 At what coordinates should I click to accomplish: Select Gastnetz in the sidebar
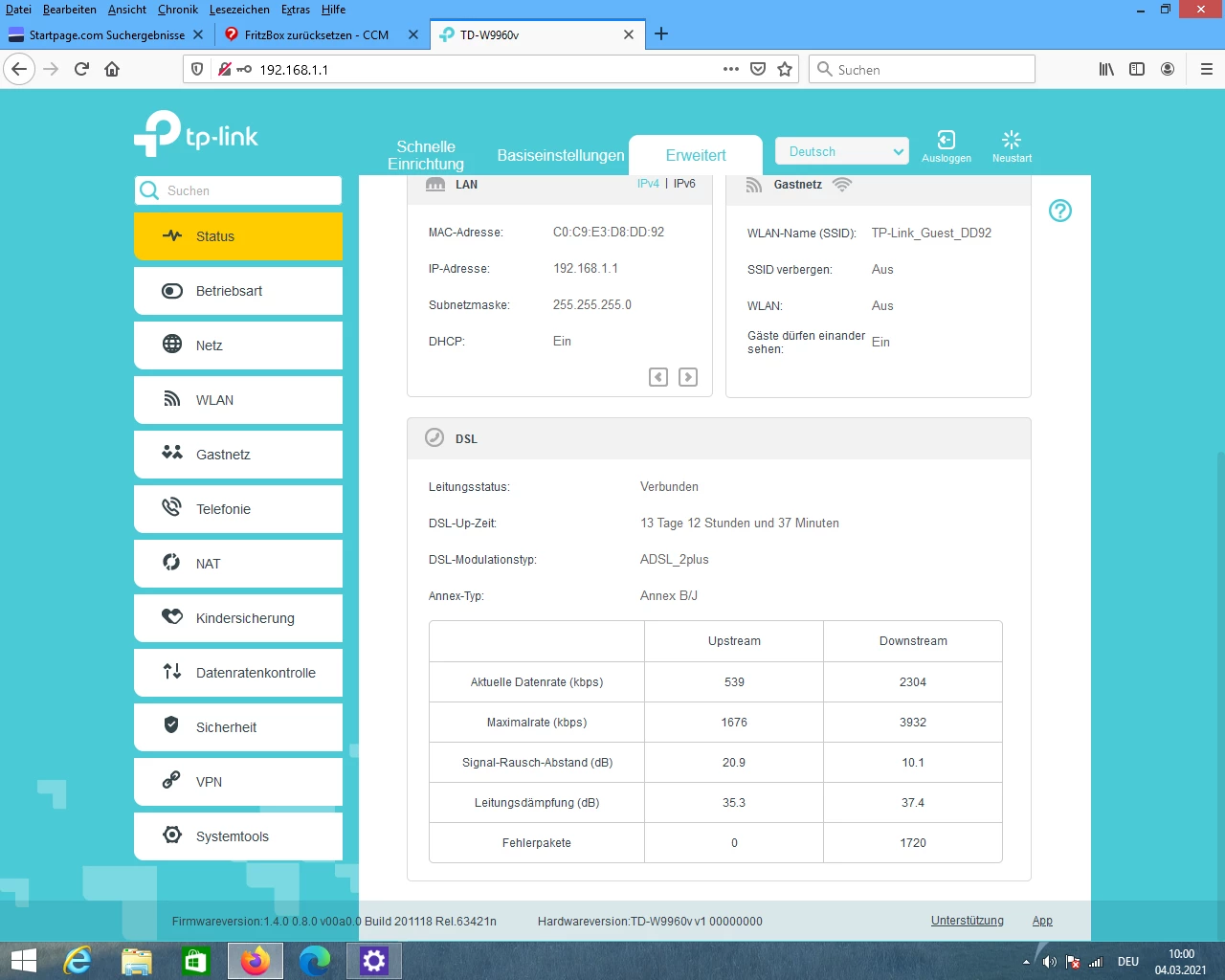coord(238,455)
